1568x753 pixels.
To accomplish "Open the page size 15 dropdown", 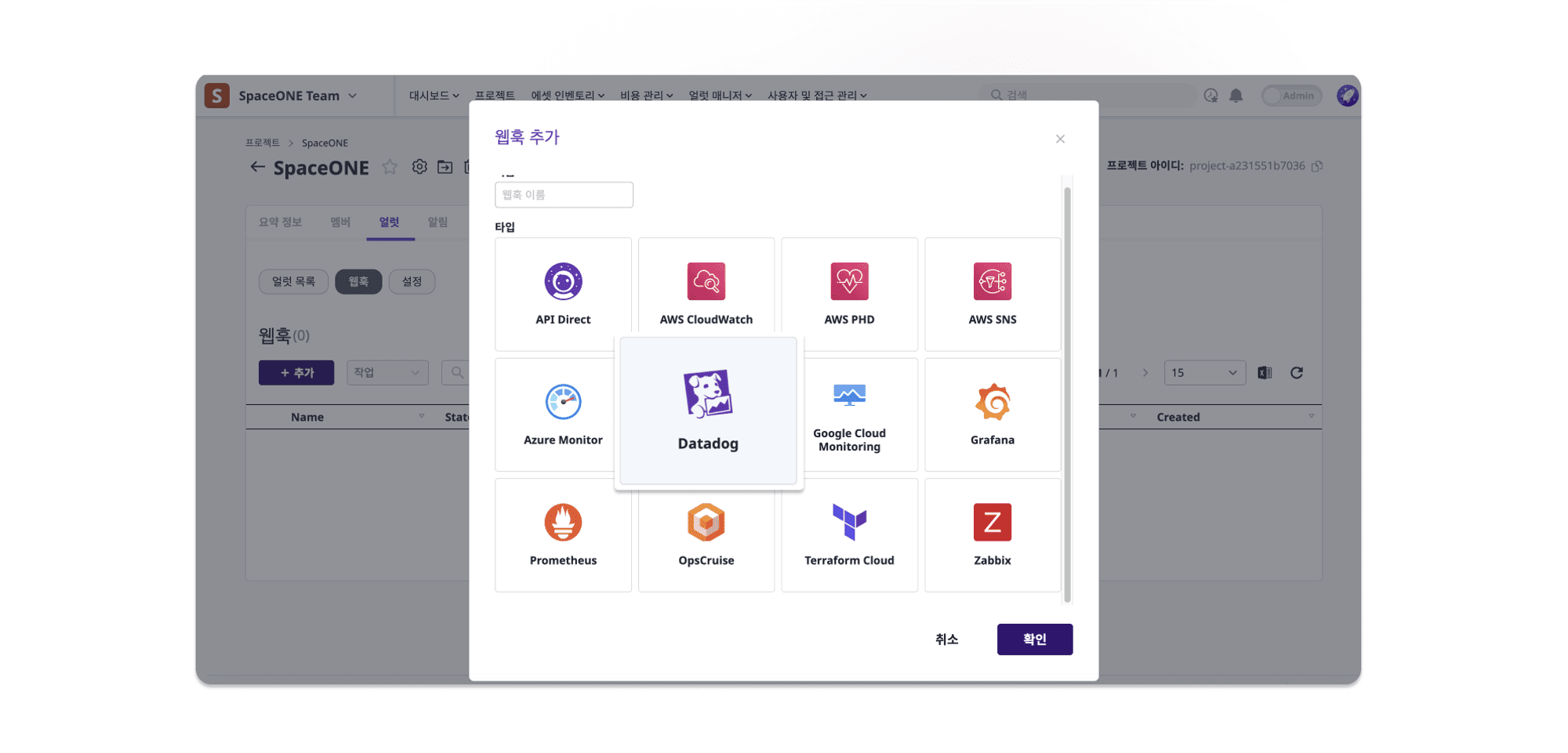I will click(1204, 373).
